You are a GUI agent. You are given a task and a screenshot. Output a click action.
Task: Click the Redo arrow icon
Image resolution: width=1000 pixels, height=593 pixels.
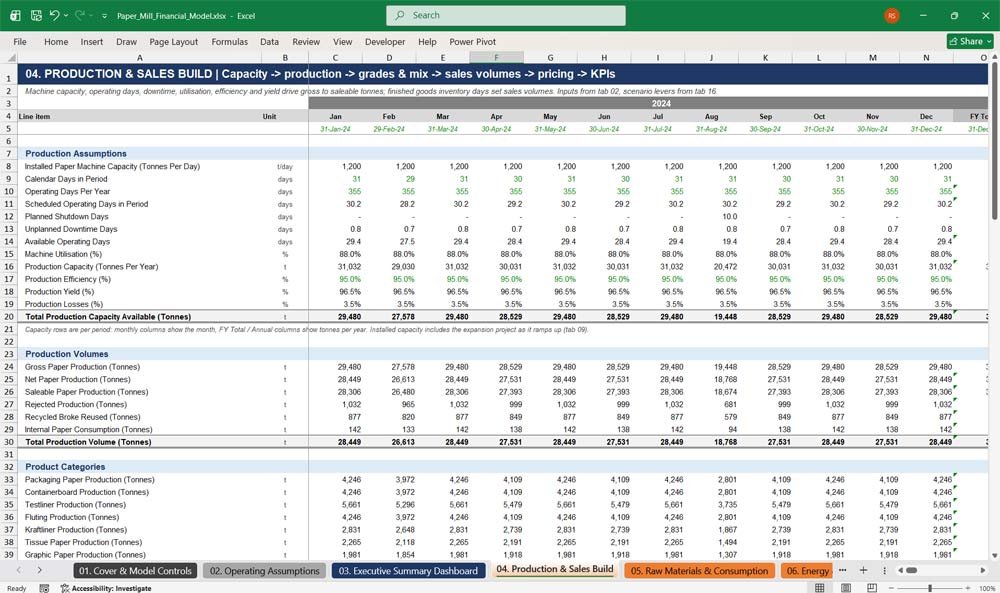pyautogui.click(x=80, y=15)
